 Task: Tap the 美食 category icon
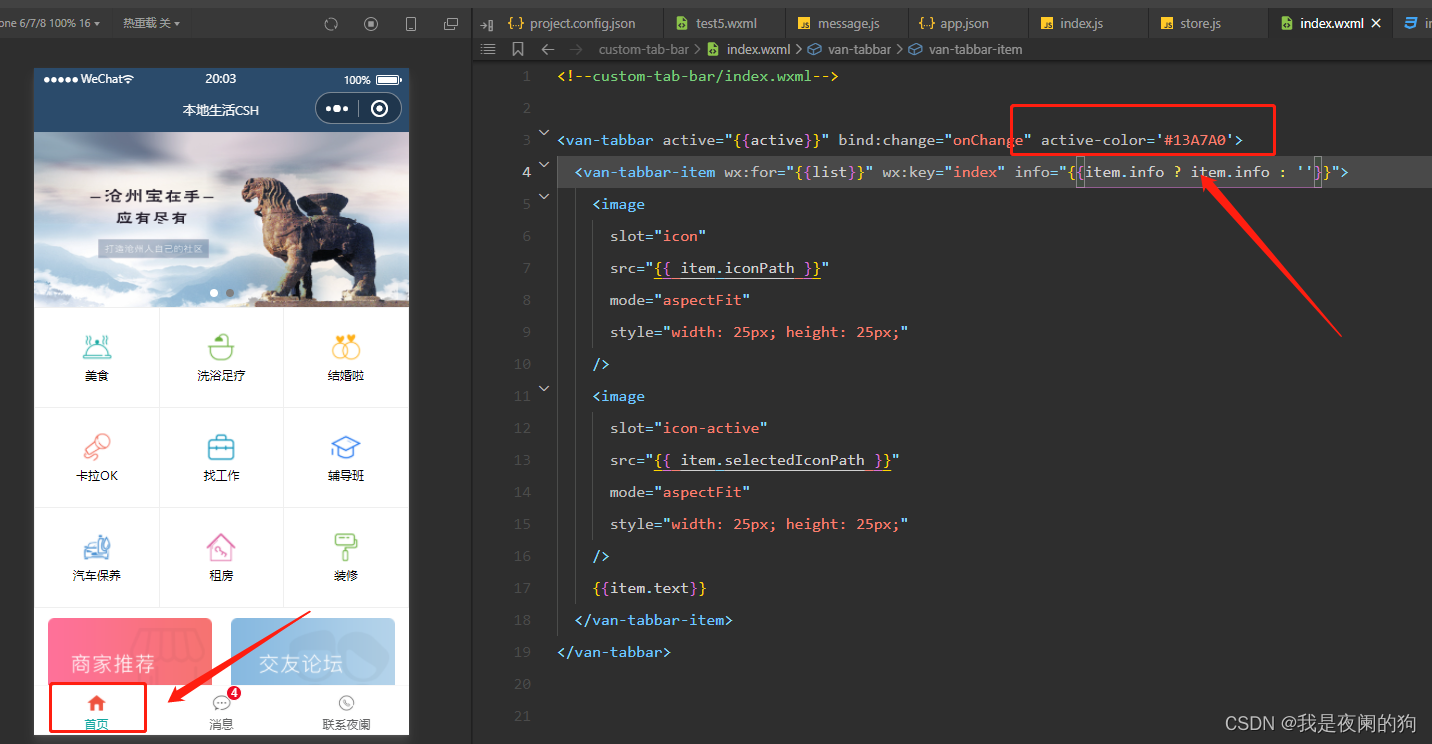click(97, 347)
